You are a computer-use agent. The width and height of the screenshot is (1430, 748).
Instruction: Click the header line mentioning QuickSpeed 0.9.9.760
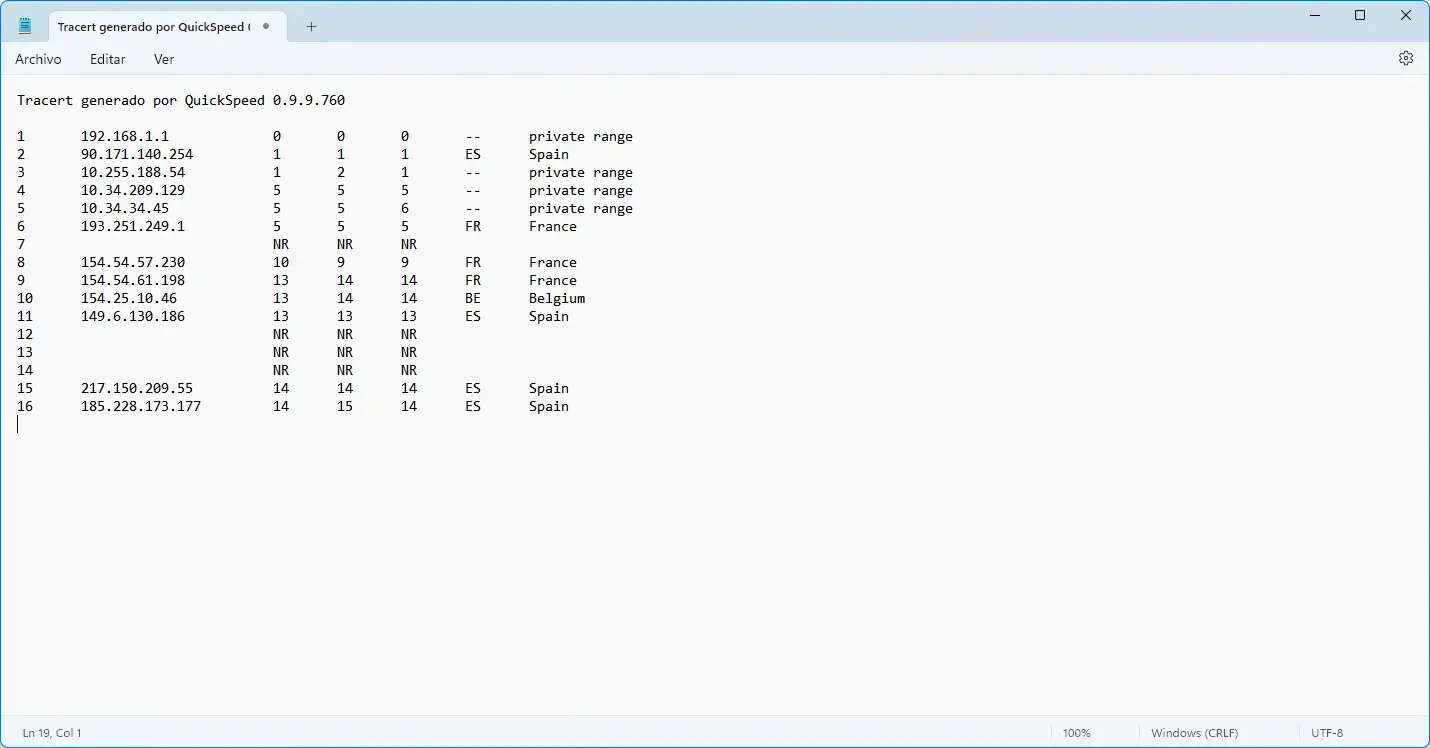(x=181, y=100)
